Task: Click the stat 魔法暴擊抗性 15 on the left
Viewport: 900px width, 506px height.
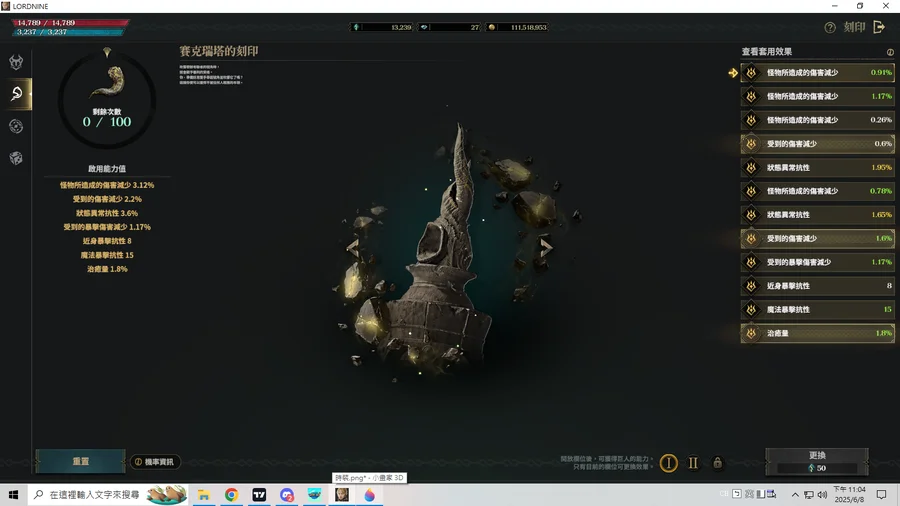Action: pyautogui.click(x=107, y=255)
